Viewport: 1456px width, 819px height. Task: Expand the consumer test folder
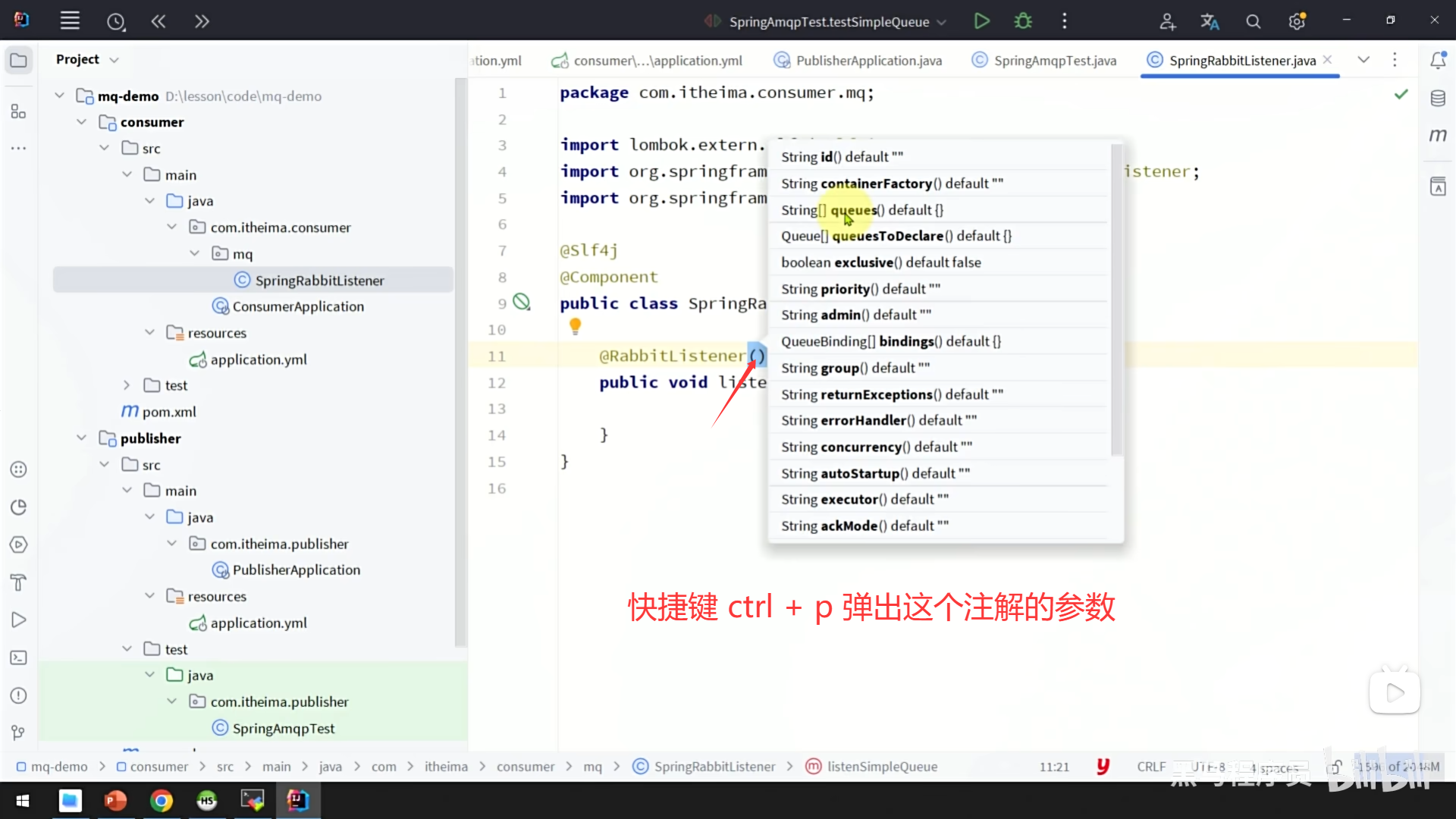127,385
